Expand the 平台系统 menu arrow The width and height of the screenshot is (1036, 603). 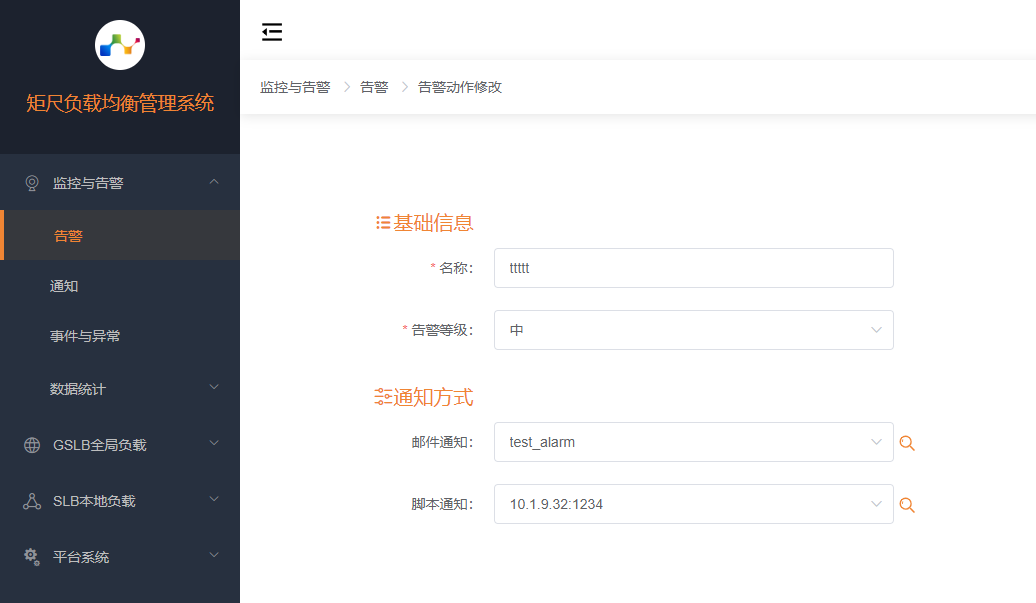pyautogui.click(x=213, y=556)
